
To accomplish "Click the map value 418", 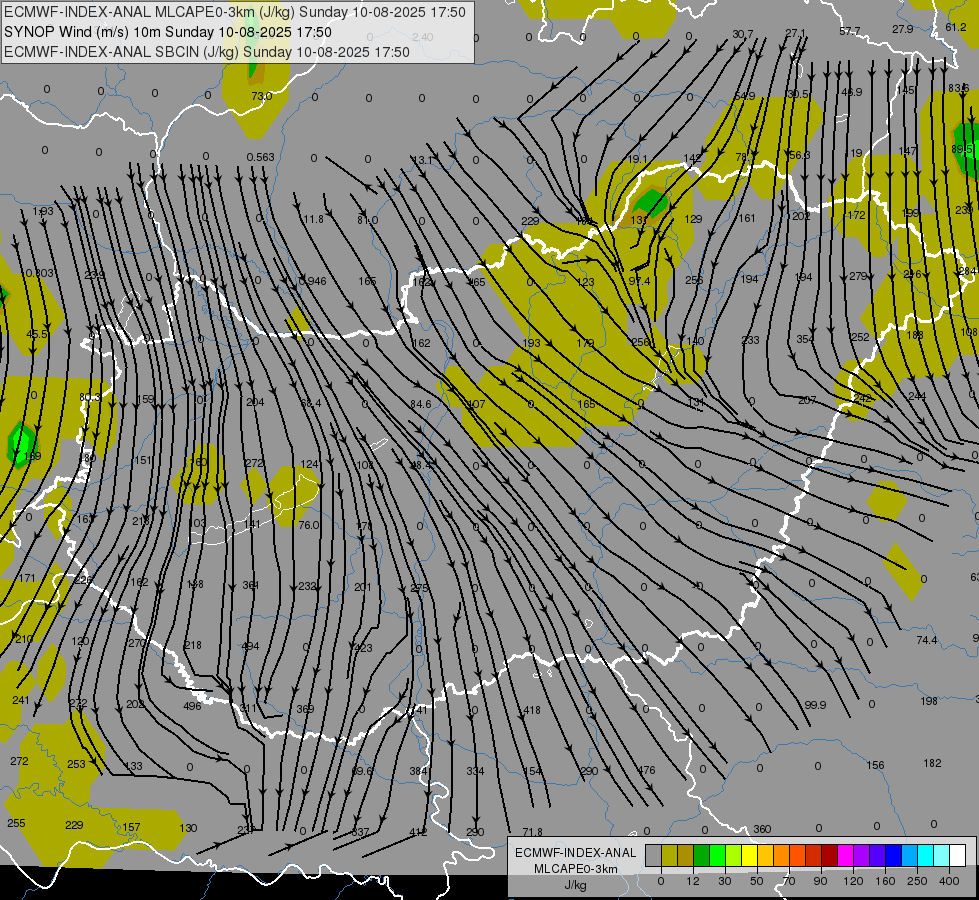I will [532, 710].
